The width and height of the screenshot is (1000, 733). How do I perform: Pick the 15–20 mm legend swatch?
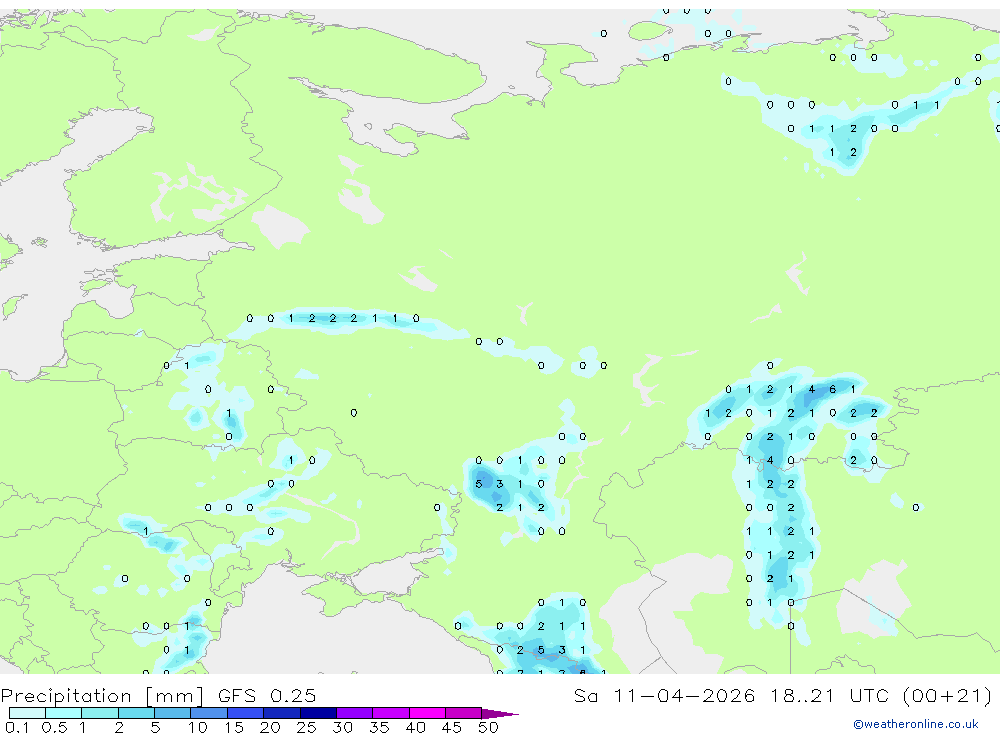[246, 713]
